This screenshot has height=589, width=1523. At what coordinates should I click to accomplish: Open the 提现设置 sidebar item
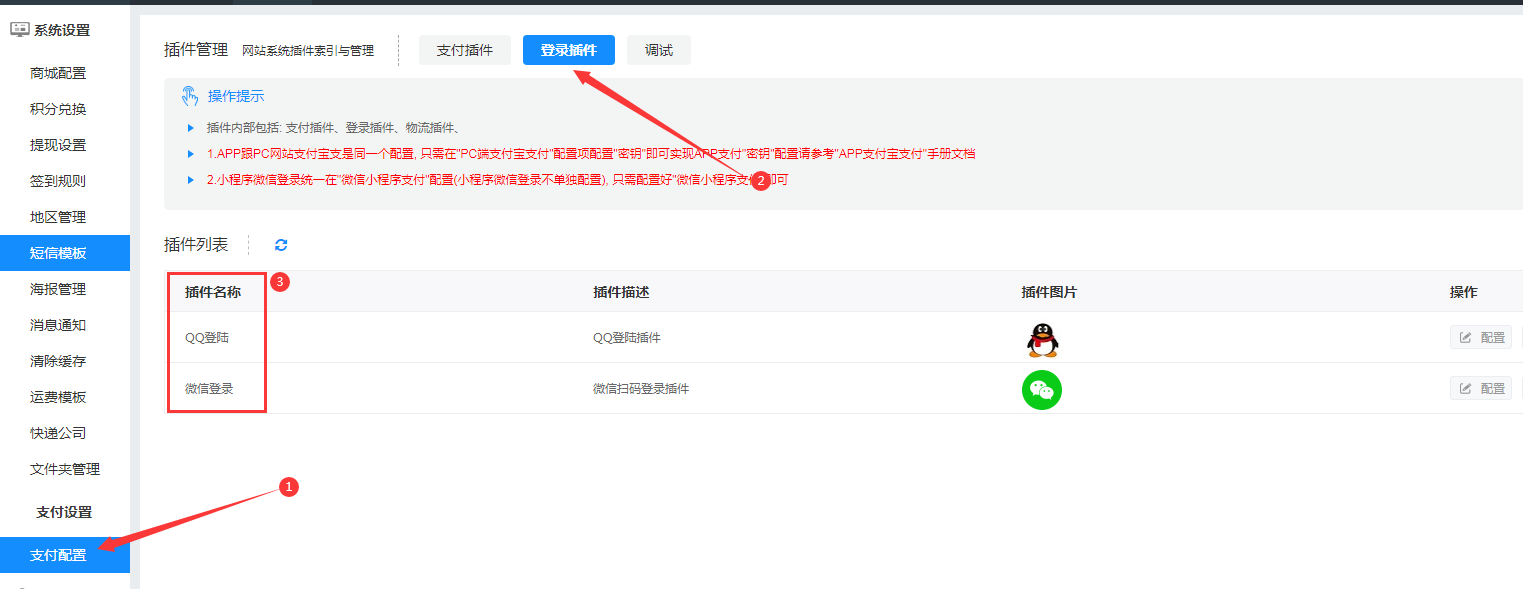(x=58, y=145)
